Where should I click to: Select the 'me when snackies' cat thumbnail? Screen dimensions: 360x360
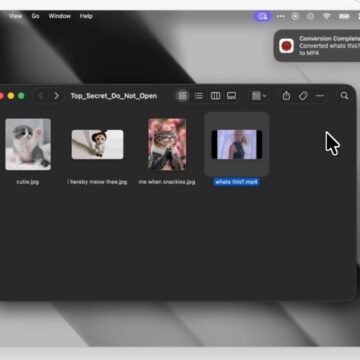(x=167, y=144)
